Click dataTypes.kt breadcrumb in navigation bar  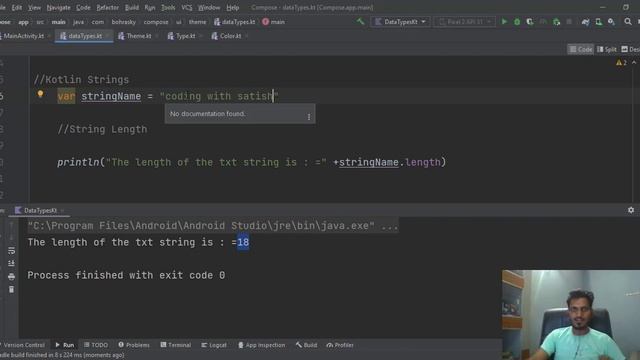(235, 22)
